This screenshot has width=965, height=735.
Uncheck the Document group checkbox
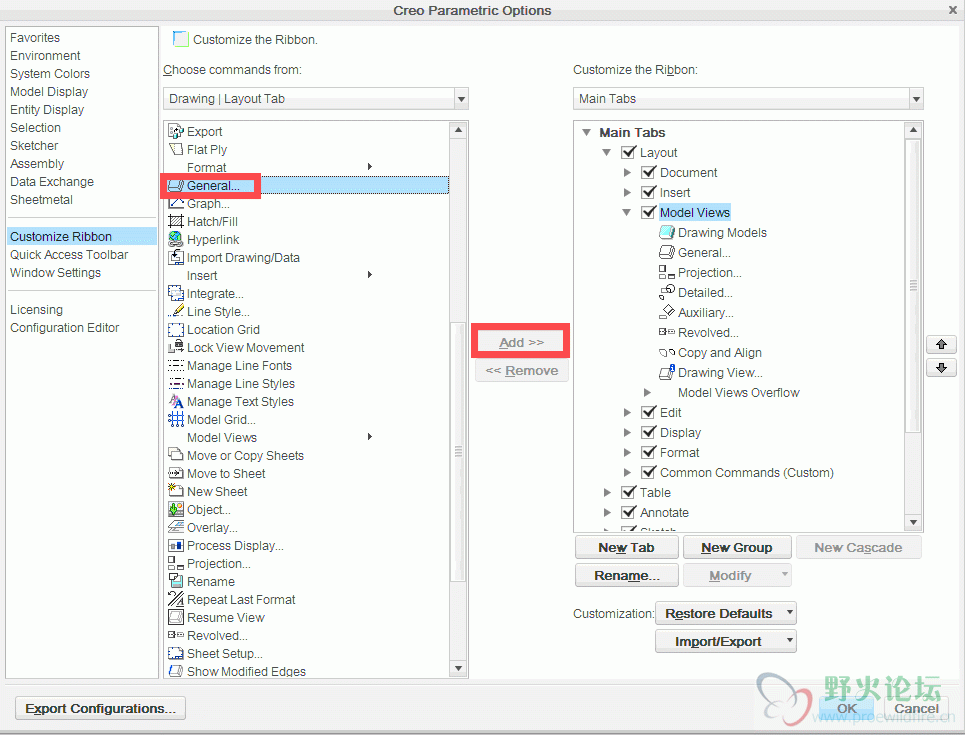[x=648, y=172]
